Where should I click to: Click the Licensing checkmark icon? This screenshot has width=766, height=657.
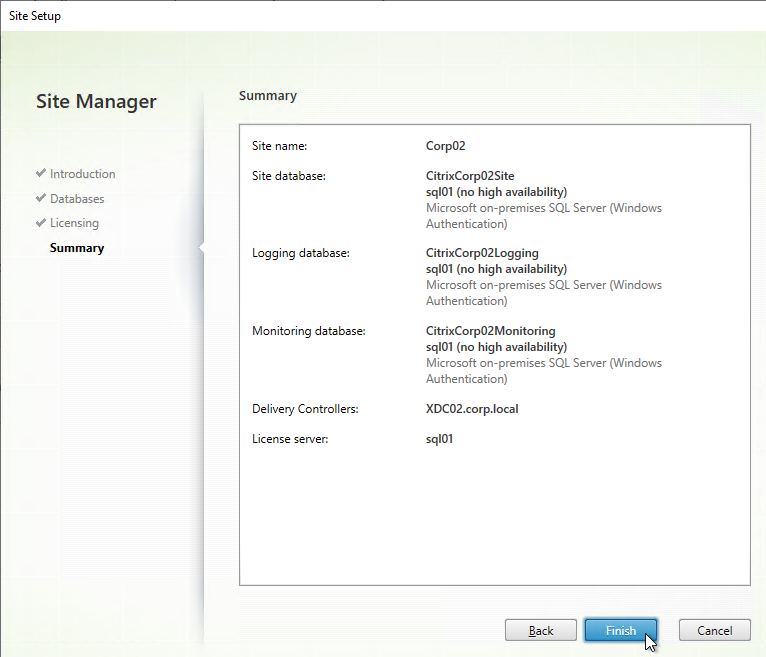(41, 222)
